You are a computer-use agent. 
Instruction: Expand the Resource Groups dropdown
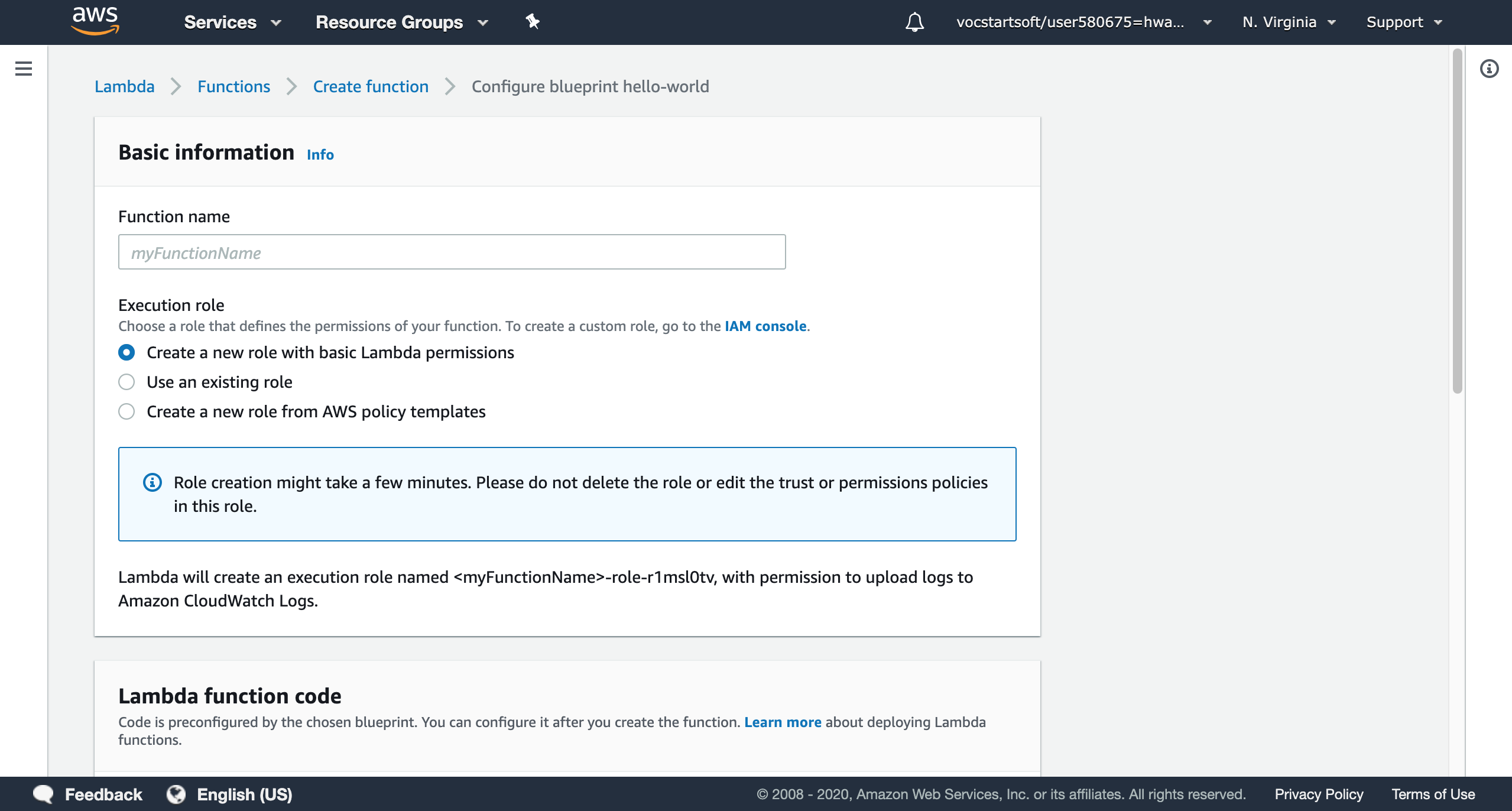(x=403, y=22)
